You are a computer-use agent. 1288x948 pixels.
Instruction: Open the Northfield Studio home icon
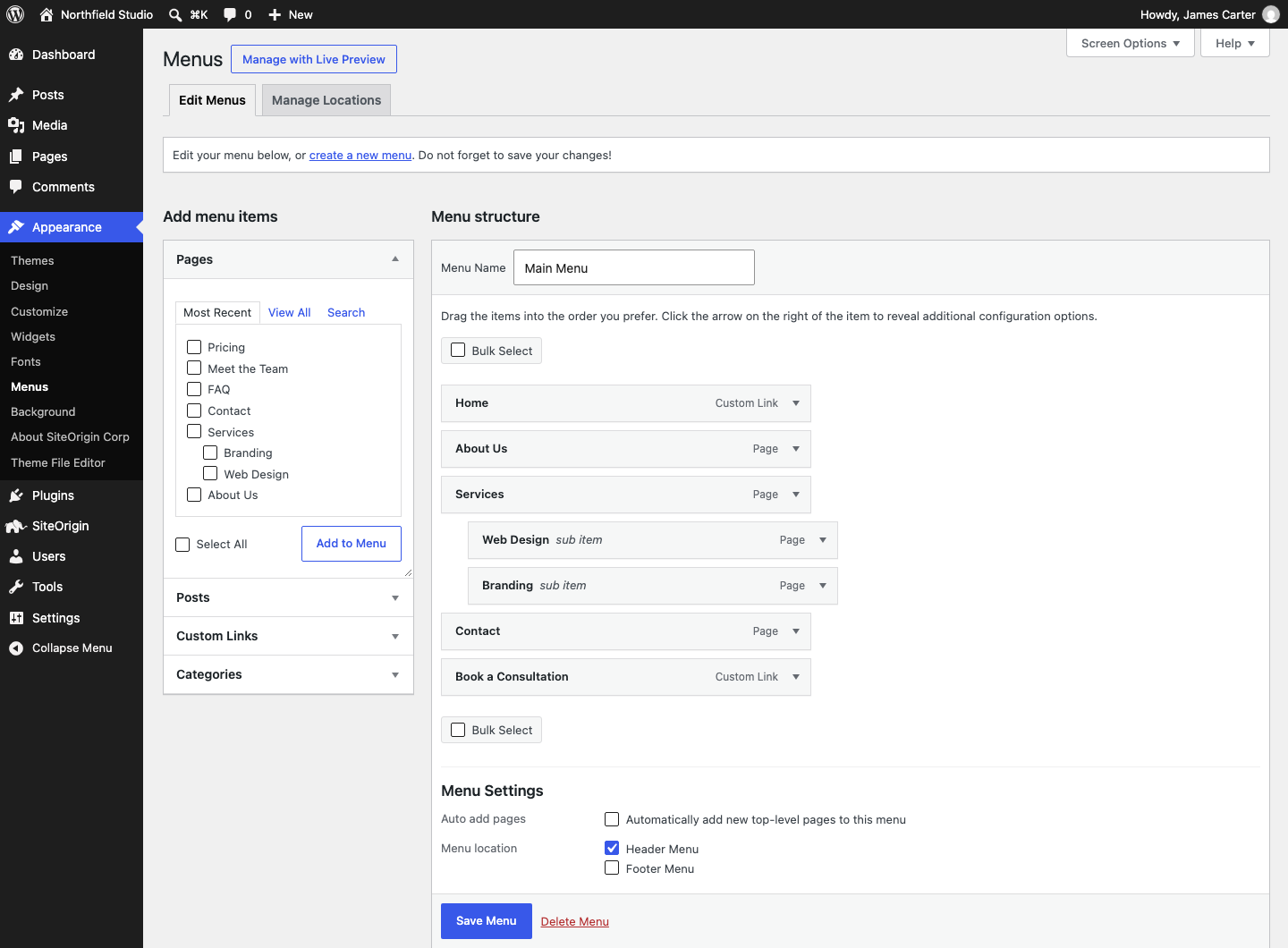pyautogui.click(x=47, y=14)
